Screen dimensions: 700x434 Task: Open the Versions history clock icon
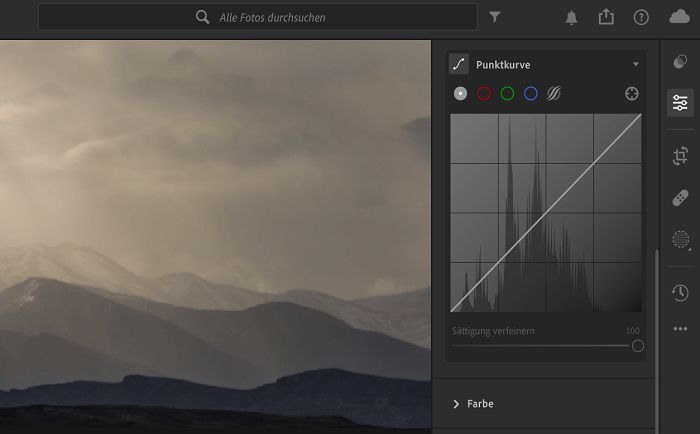click(x=680, y=293)
